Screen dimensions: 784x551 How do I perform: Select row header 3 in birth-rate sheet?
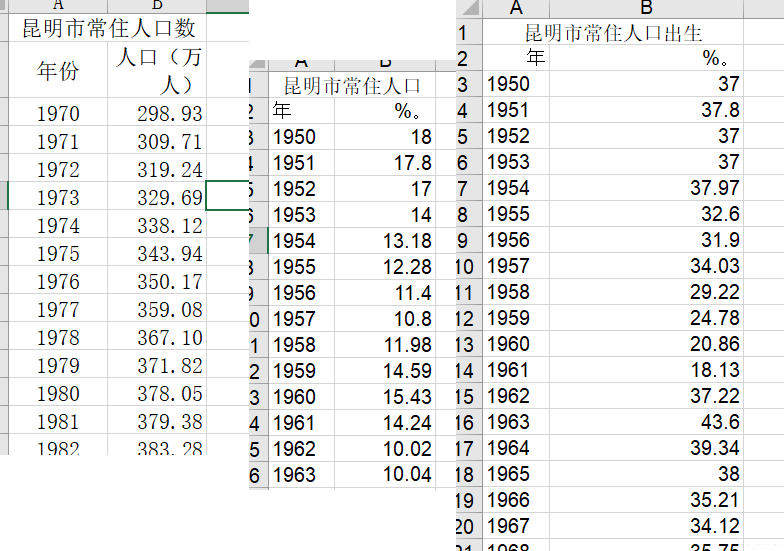click(469, 84)
